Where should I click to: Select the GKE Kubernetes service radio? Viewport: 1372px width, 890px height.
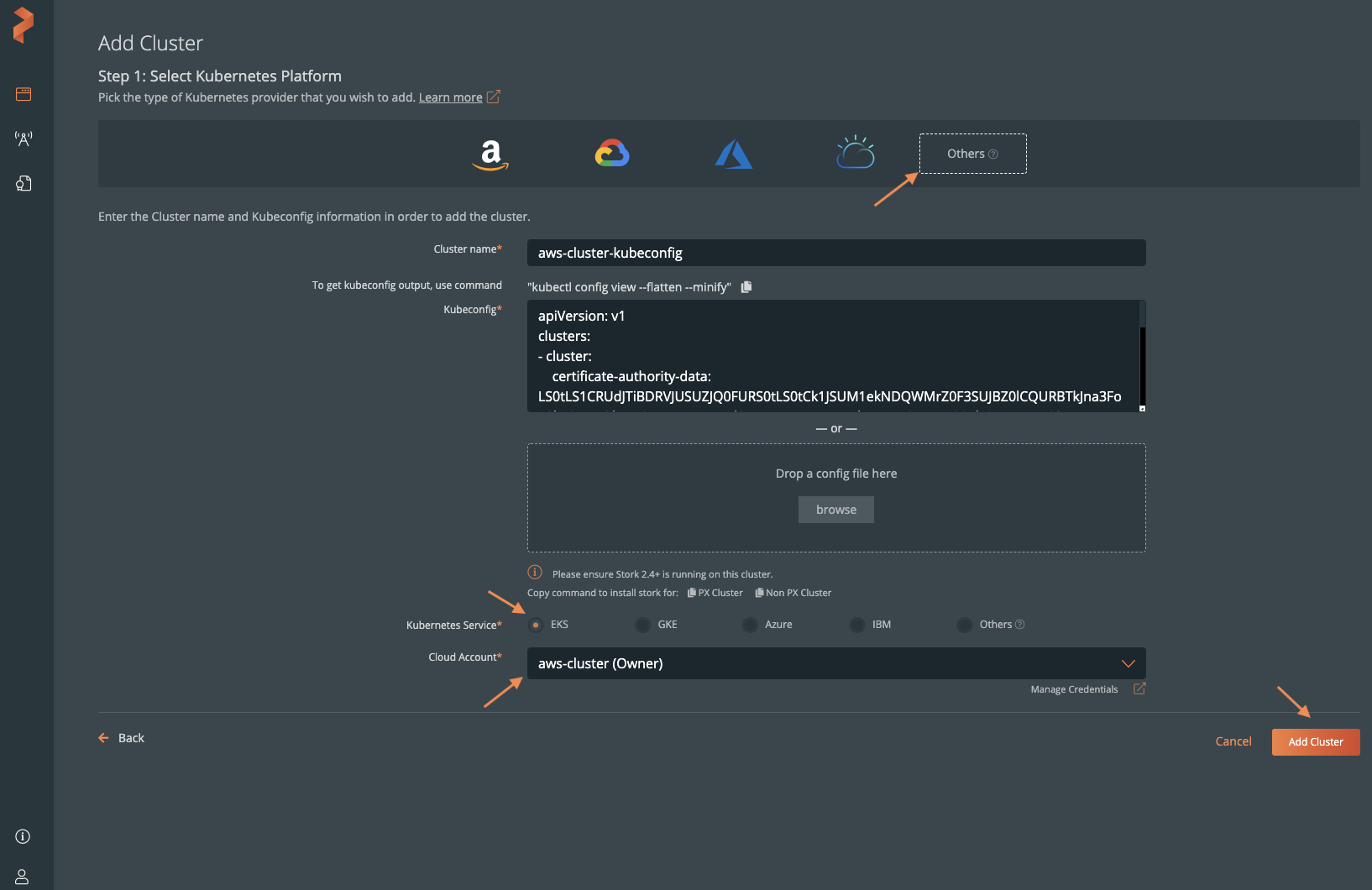tap(643, 625)
